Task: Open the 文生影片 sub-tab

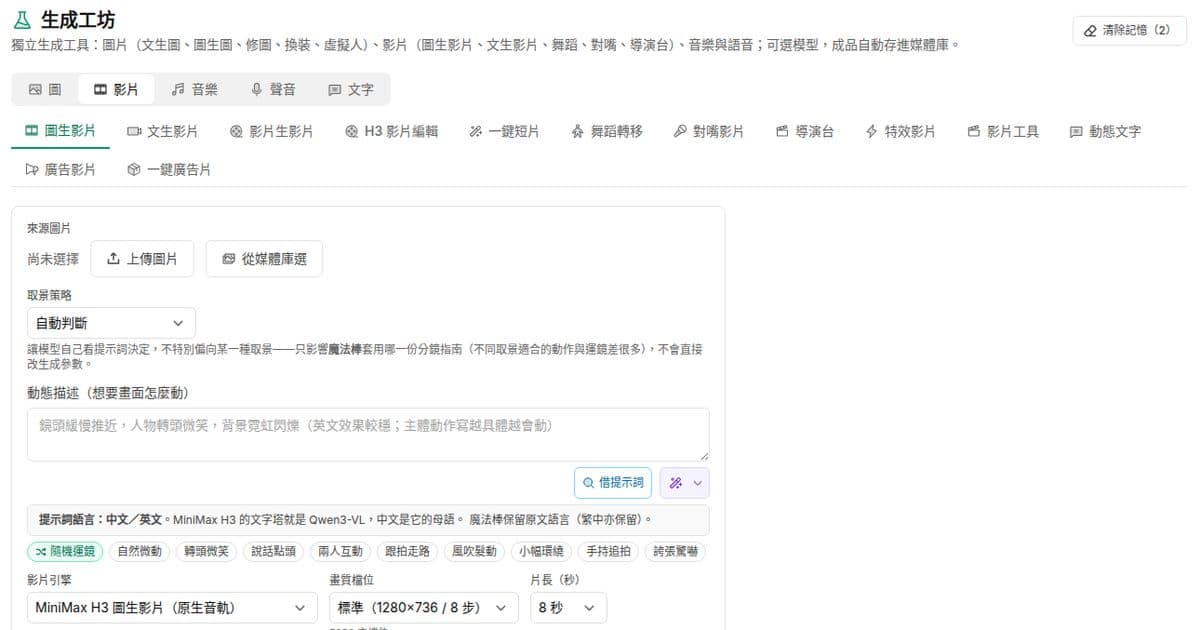Action: [162, 131]
